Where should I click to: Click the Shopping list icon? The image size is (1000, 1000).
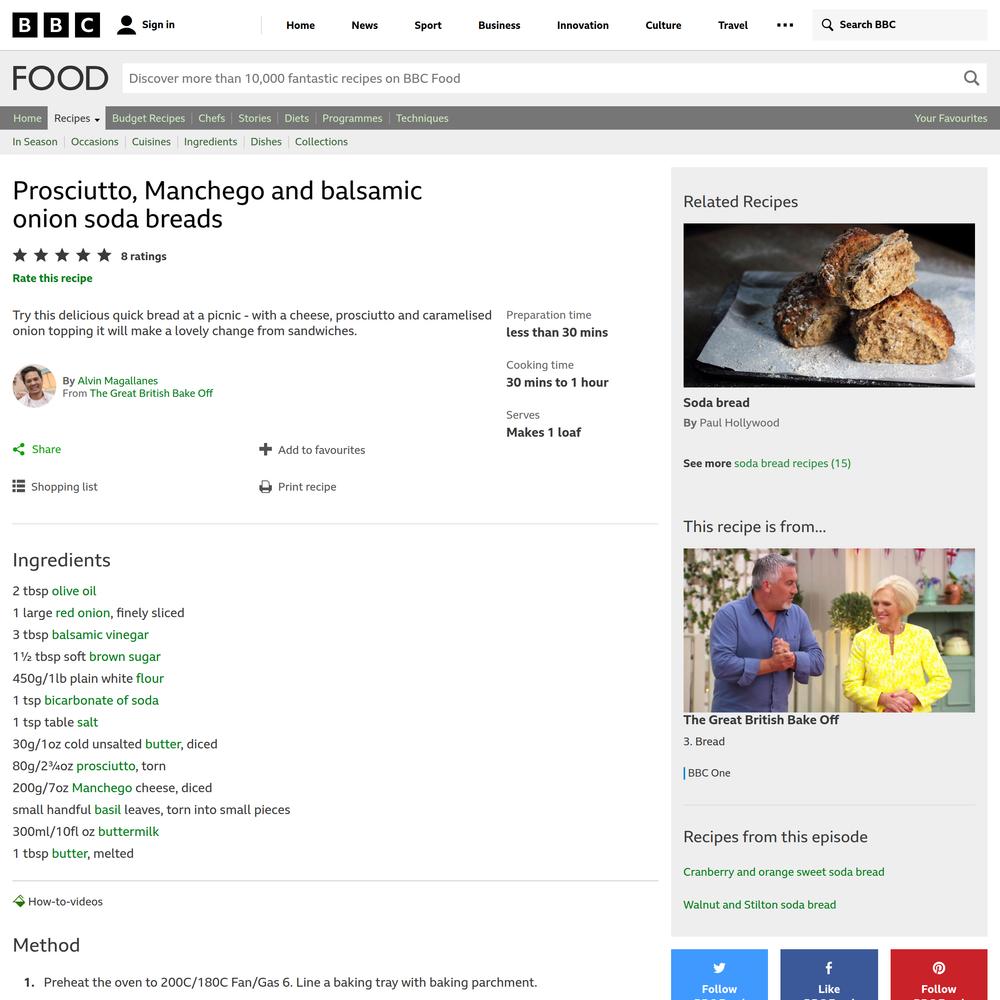pyautogui.click(x=18, y=487)
